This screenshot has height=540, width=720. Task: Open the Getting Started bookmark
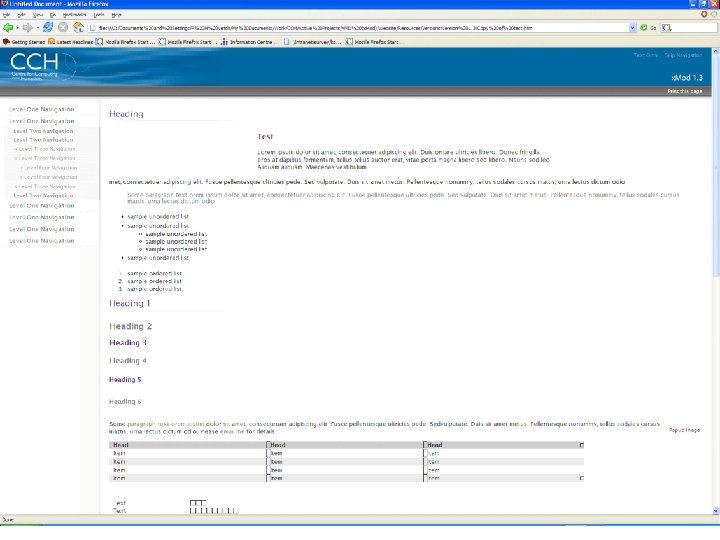pos(24,42)
